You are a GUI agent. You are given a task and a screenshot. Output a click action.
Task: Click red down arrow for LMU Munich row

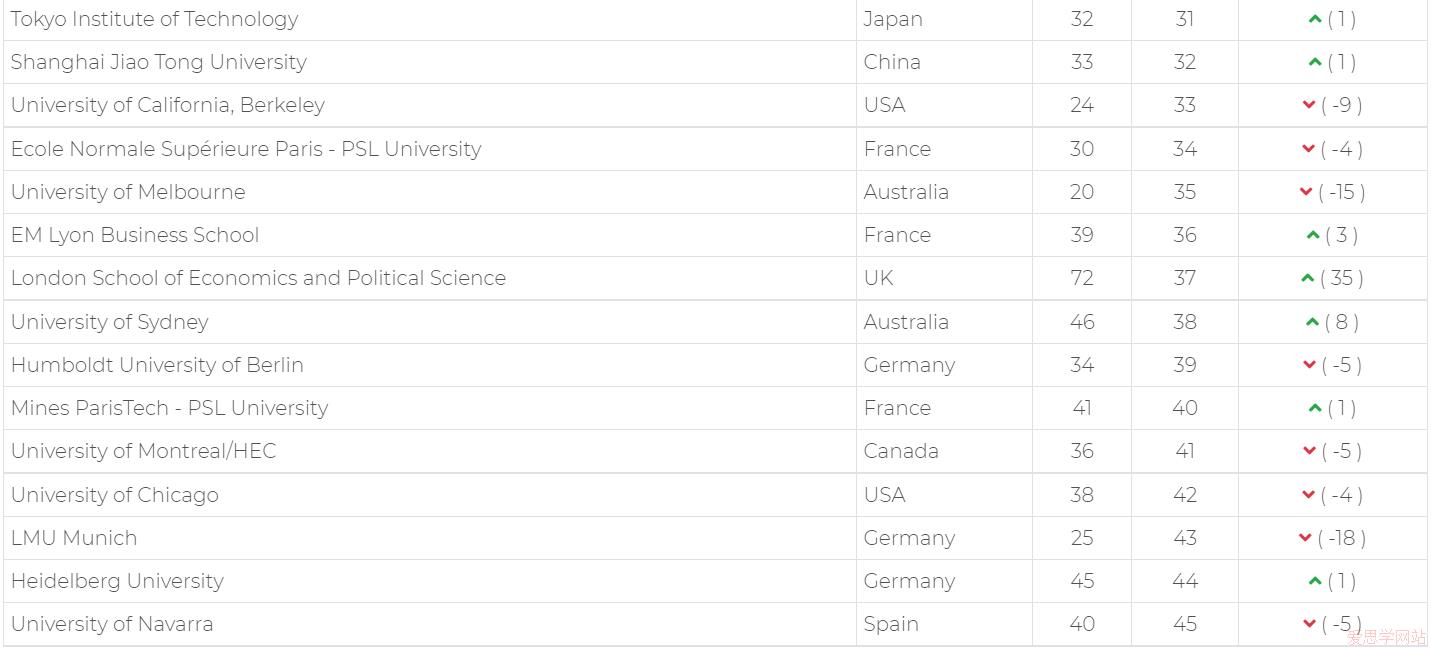click(1305, 538)
